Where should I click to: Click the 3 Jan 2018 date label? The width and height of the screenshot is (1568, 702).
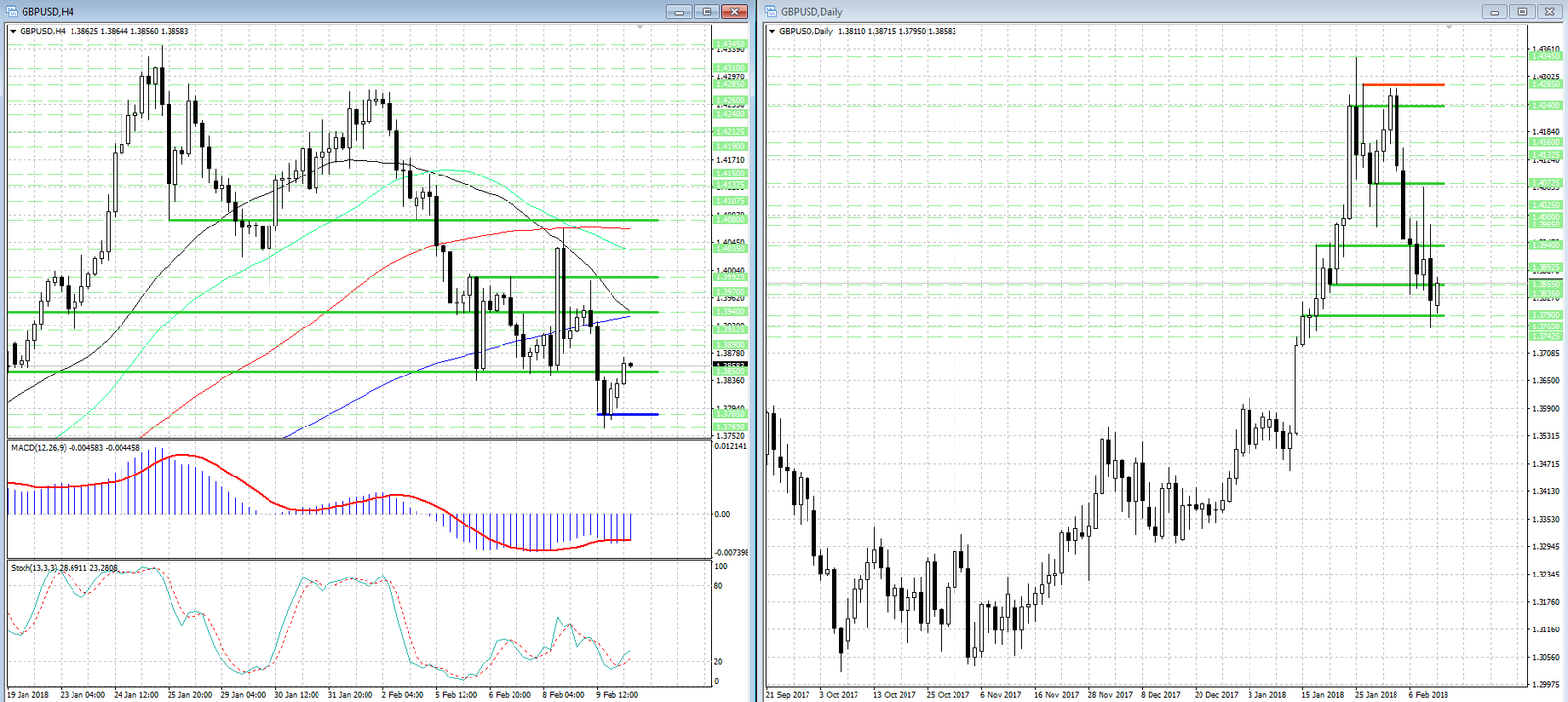pos(1267,694)
